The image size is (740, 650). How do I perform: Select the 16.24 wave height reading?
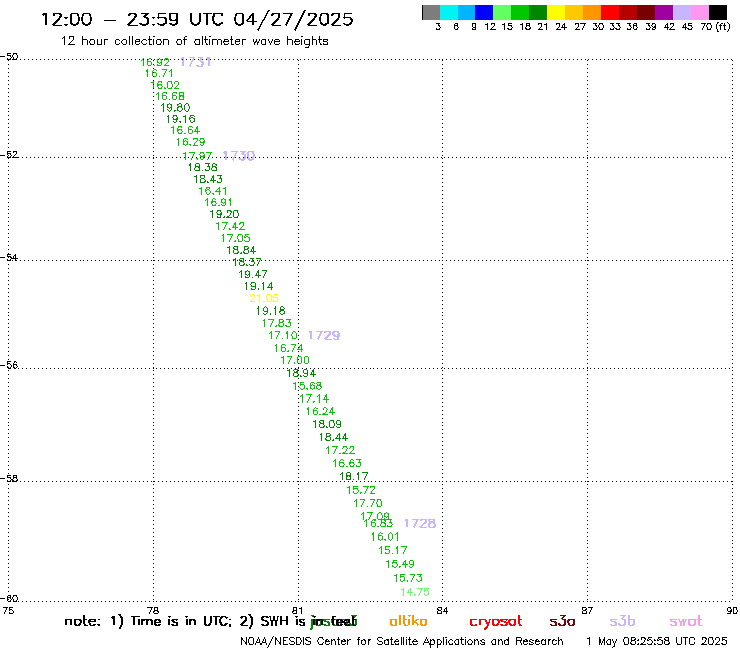[x=320, y=412]
